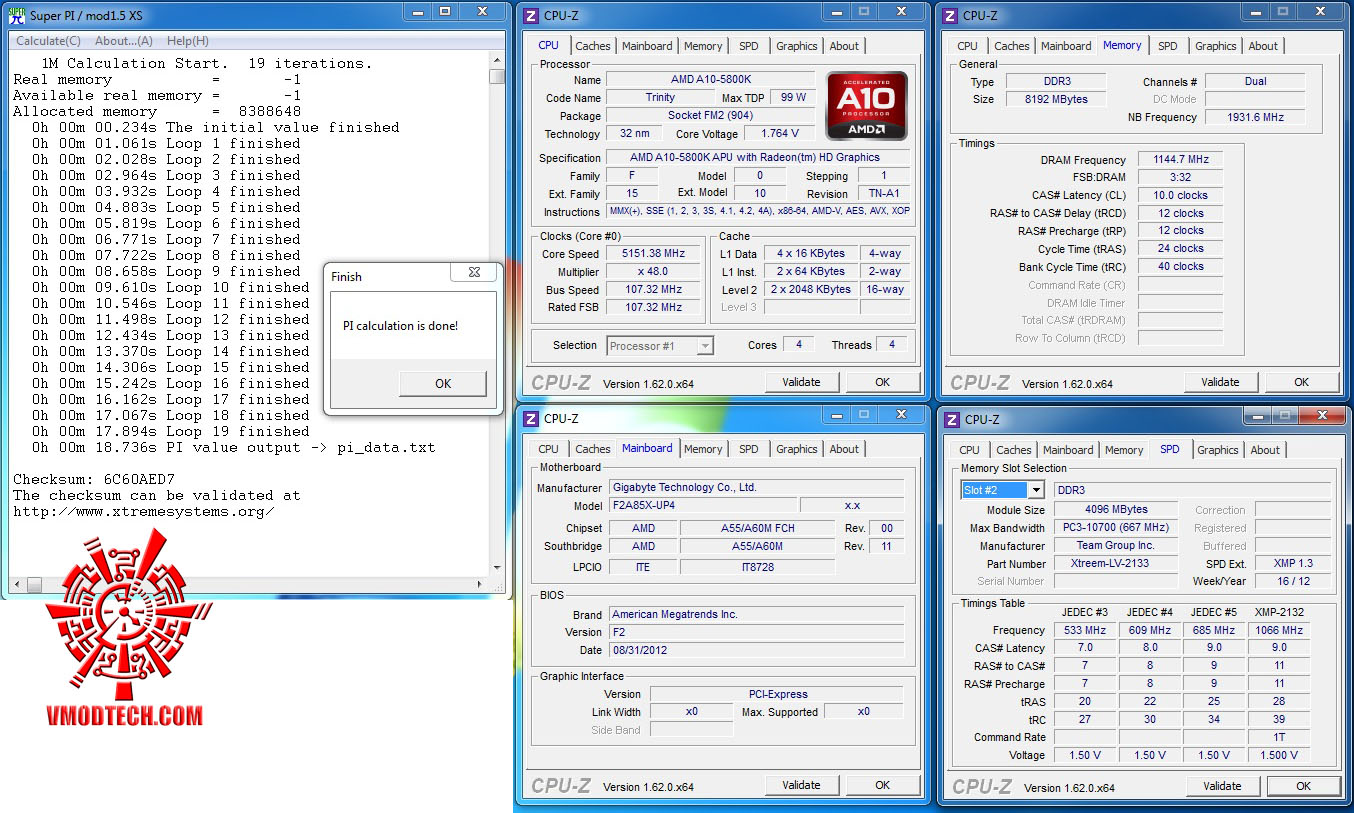Click the Max Bandwidth value 'PC3-10700 (667 MHz)'

[1115, 528]
